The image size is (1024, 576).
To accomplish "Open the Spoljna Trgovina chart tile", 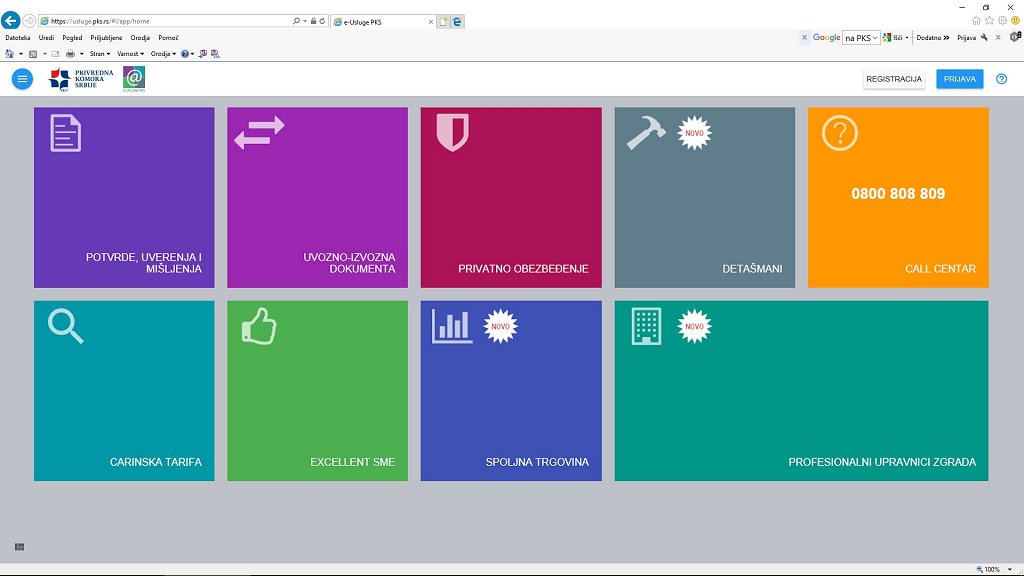I will click(x=511, y=391).
